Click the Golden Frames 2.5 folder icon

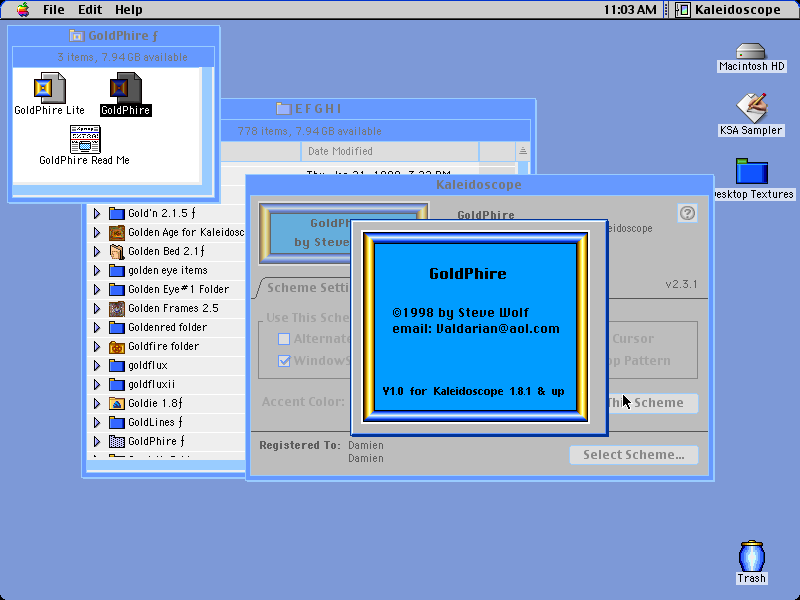[117, 309]
